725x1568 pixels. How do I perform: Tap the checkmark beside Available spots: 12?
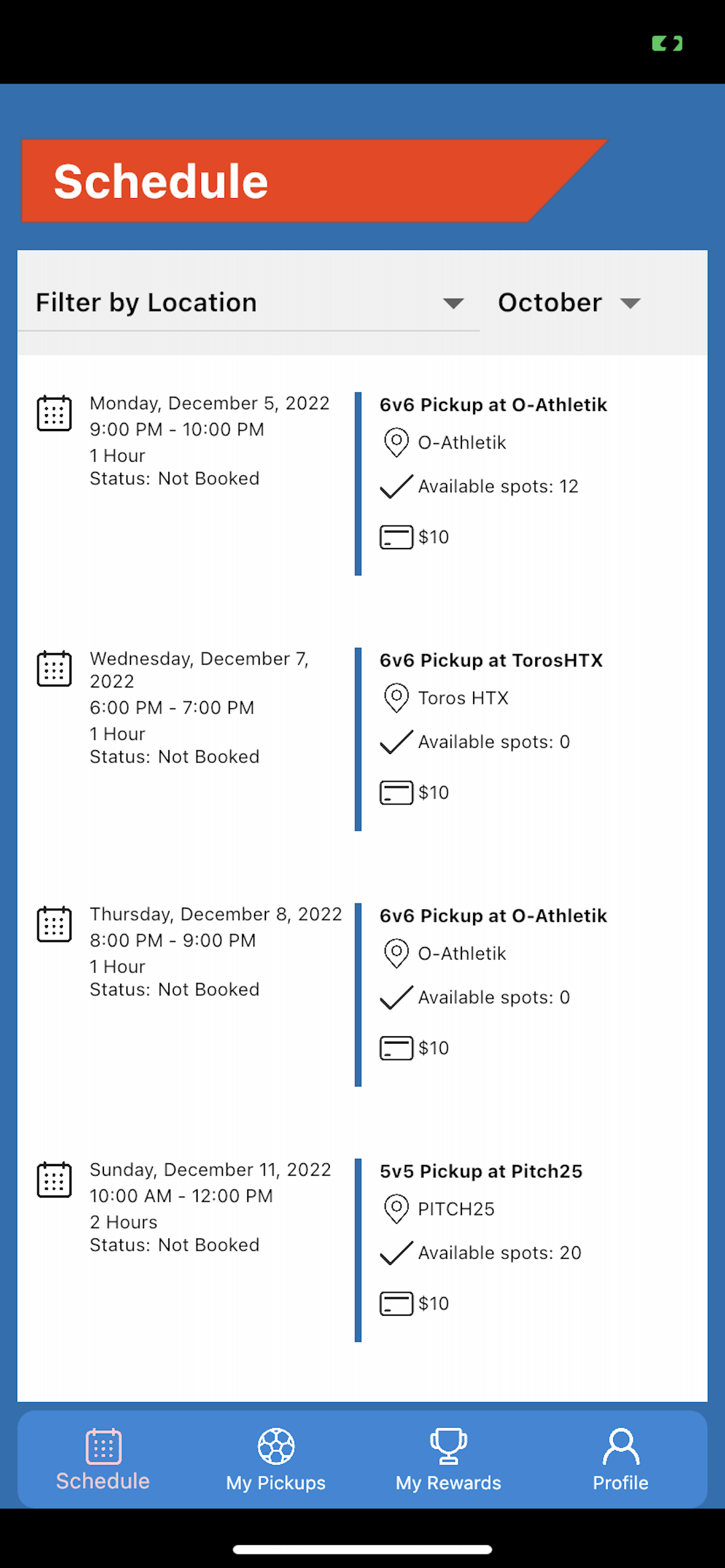[x=396, y=487]
